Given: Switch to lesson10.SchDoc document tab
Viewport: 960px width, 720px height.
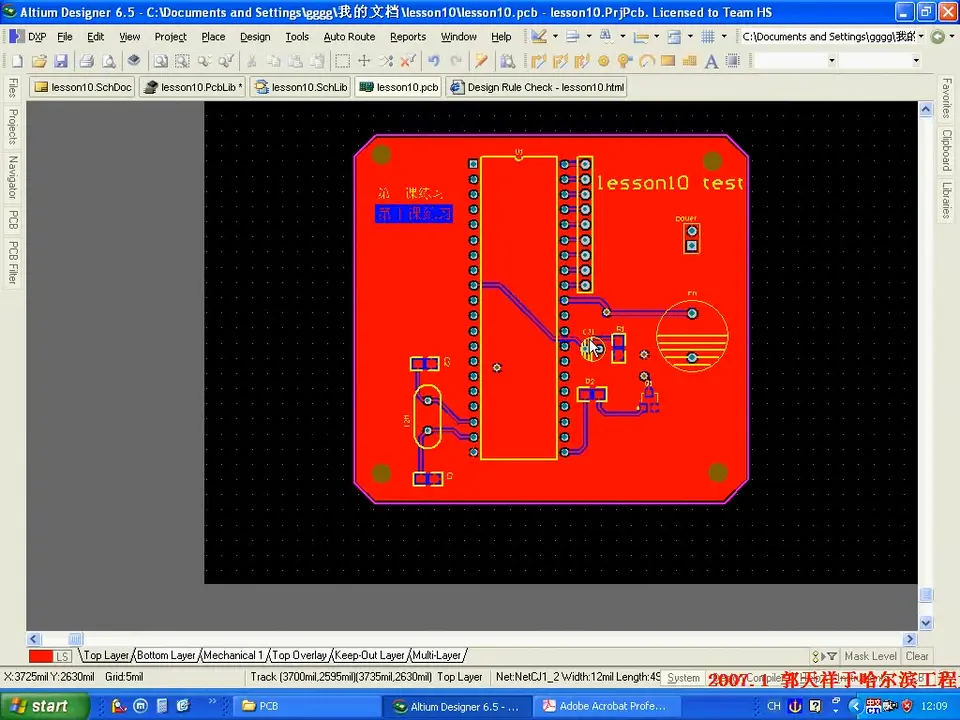Looking at the screenshot, I should pos(82,87).
